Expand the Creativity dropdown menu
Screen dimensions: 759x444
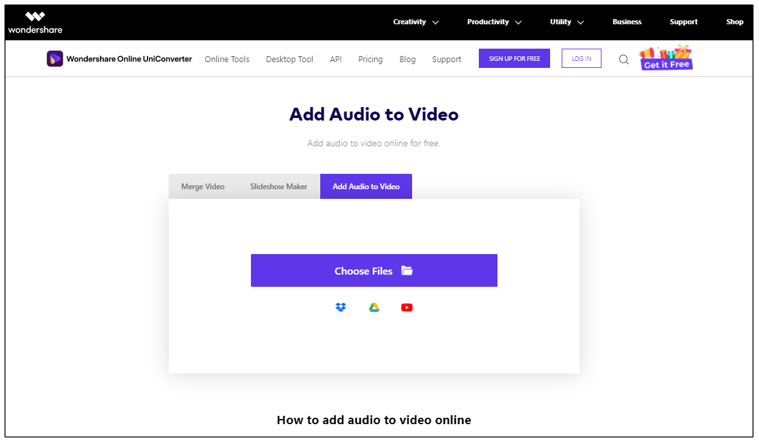415,22
